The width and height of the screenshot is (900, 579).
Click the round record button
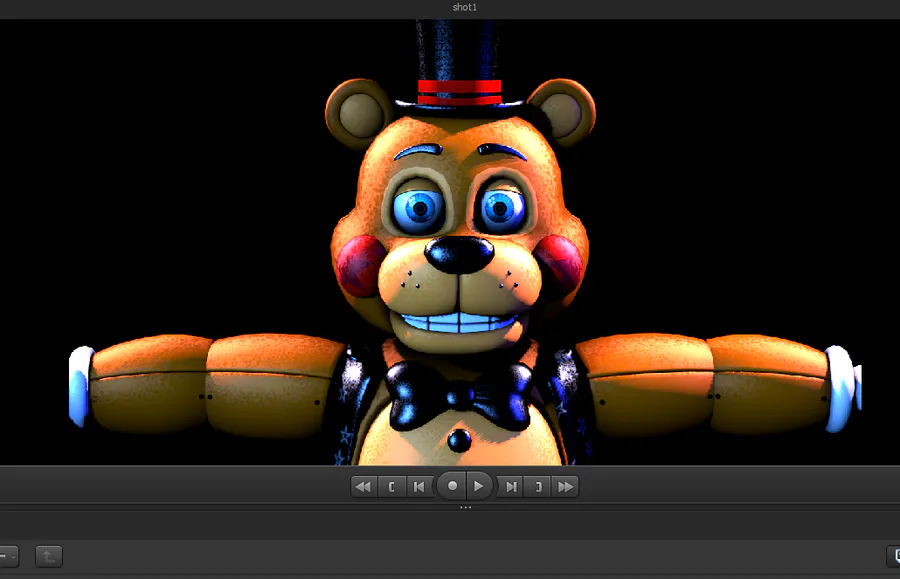(x=452, y=486)
